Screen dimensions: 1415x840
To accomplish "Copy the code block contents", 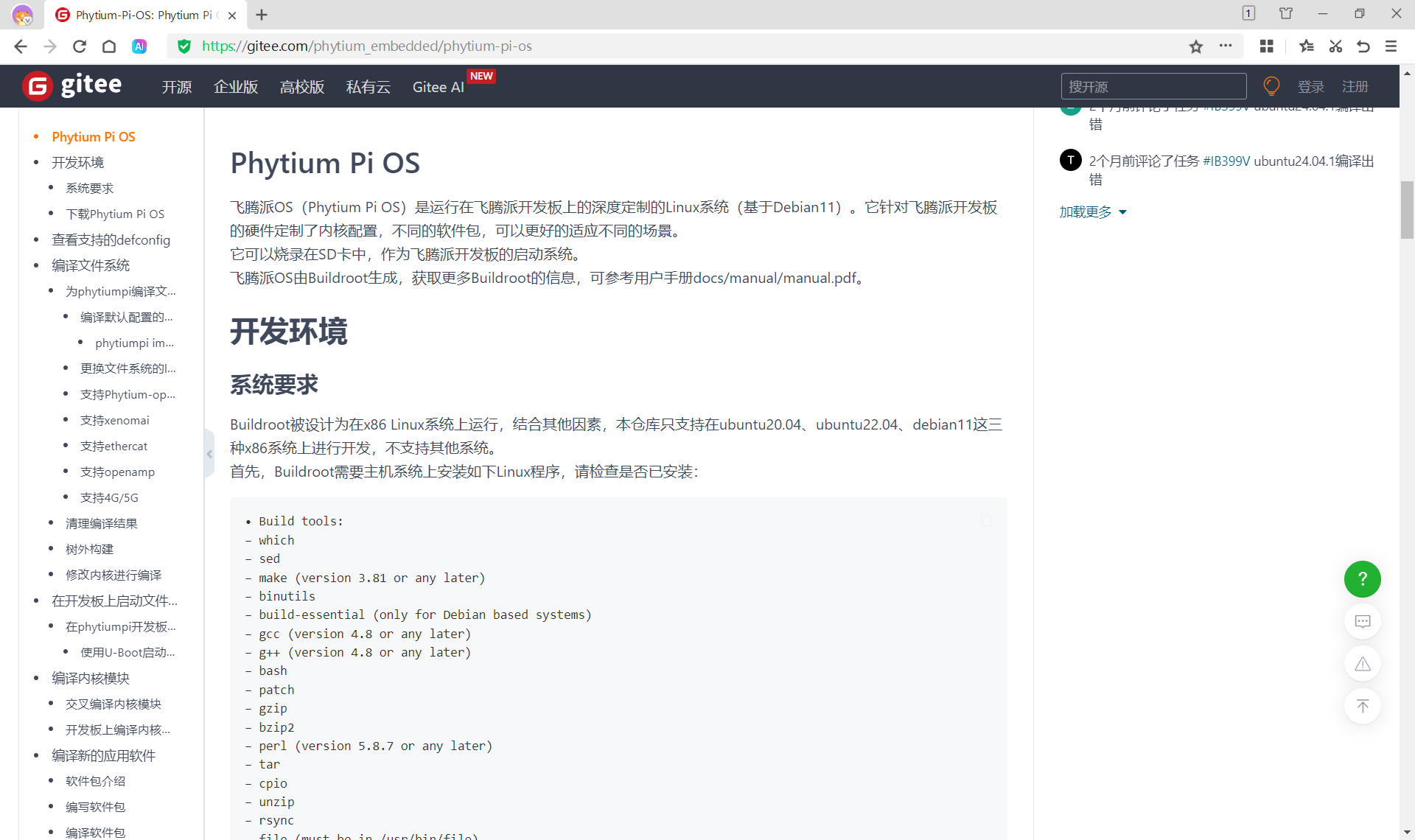I will (x=985, y=520).
